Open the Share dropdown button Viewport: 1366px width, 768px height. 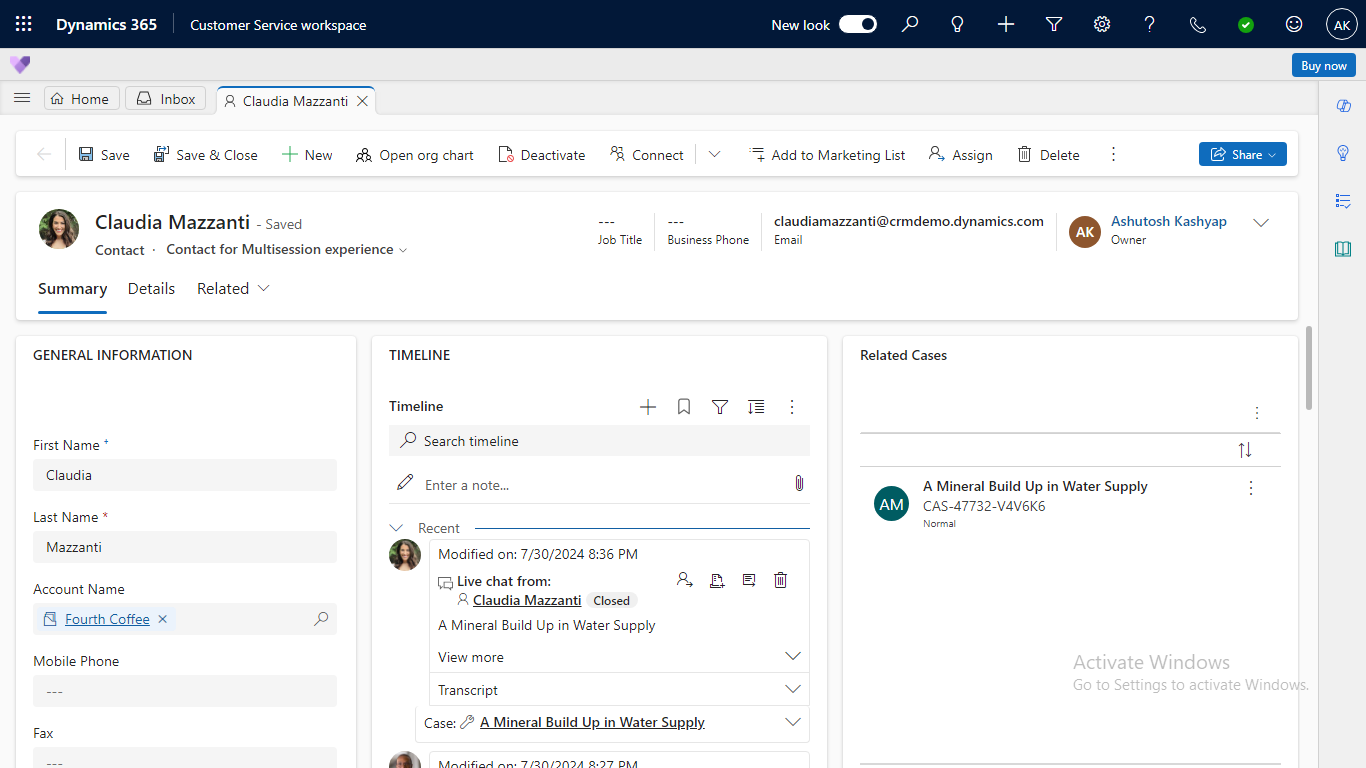[x=1242, y=154]
